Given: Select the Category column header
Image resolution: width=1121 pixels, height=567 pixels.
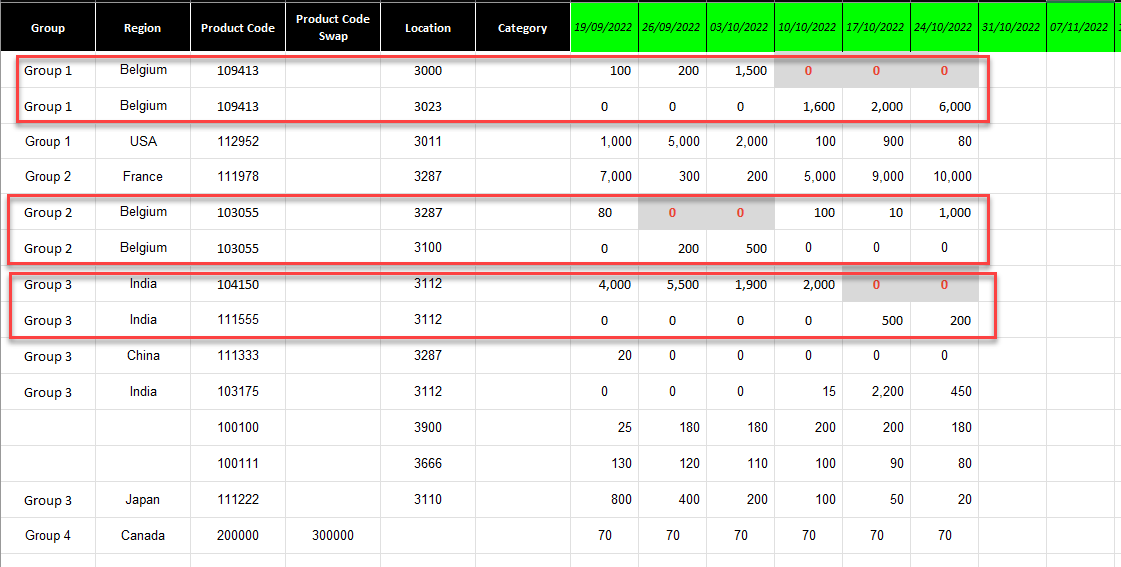Looking at the screenshot, I should [x=523, y=28].
